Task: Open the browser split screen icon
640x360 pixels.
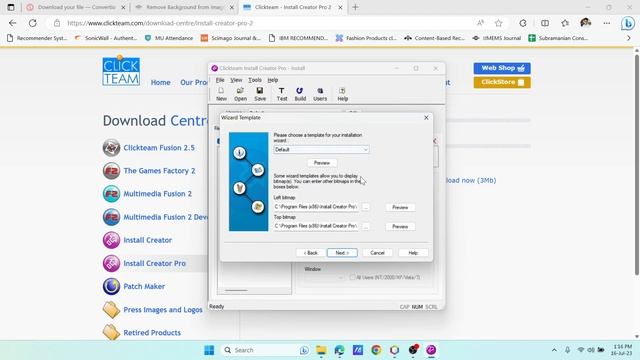Action: tap(545, 23)
